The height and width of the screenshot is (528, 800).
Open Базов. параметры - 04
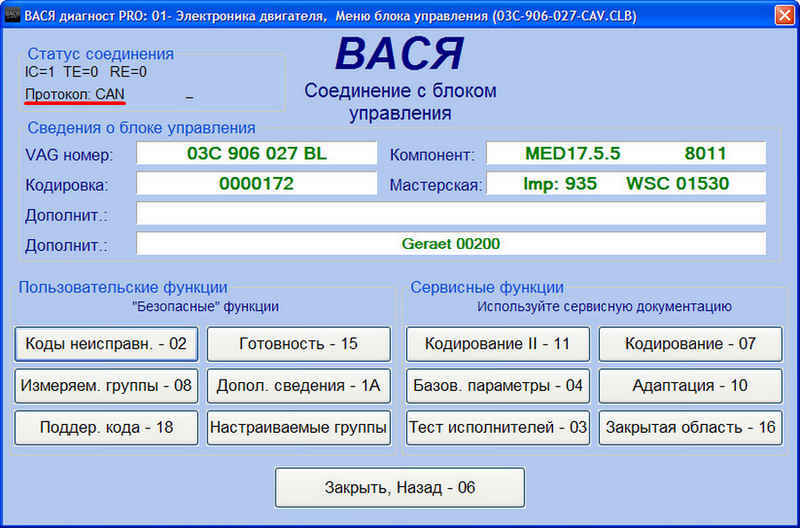pos(497,386)
